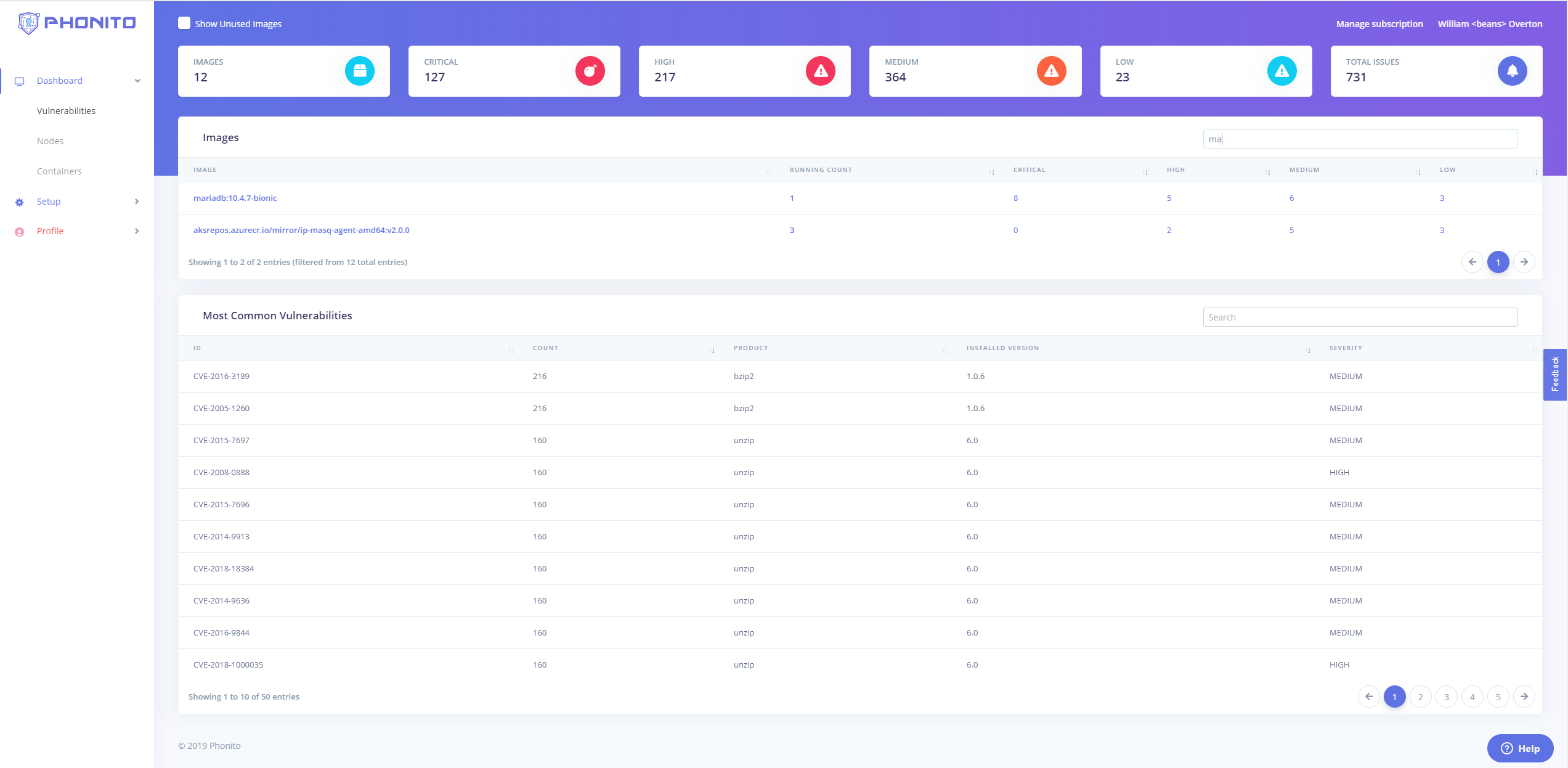Image resolution: width=1568 pixels, height=768 pixels.
Task: Open Containers in the sidebar
Action: coord(59,171)
